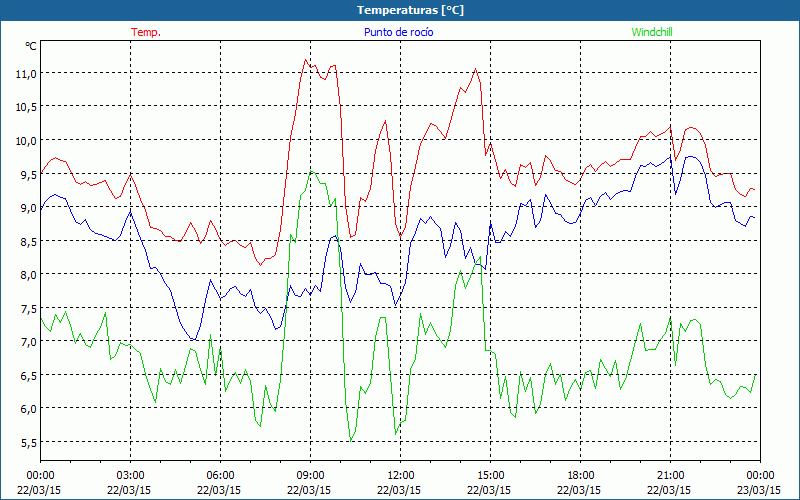The image size is (800, 500).
Task: Click the 09:00 time axis label
Action: (x=310, y=475)
